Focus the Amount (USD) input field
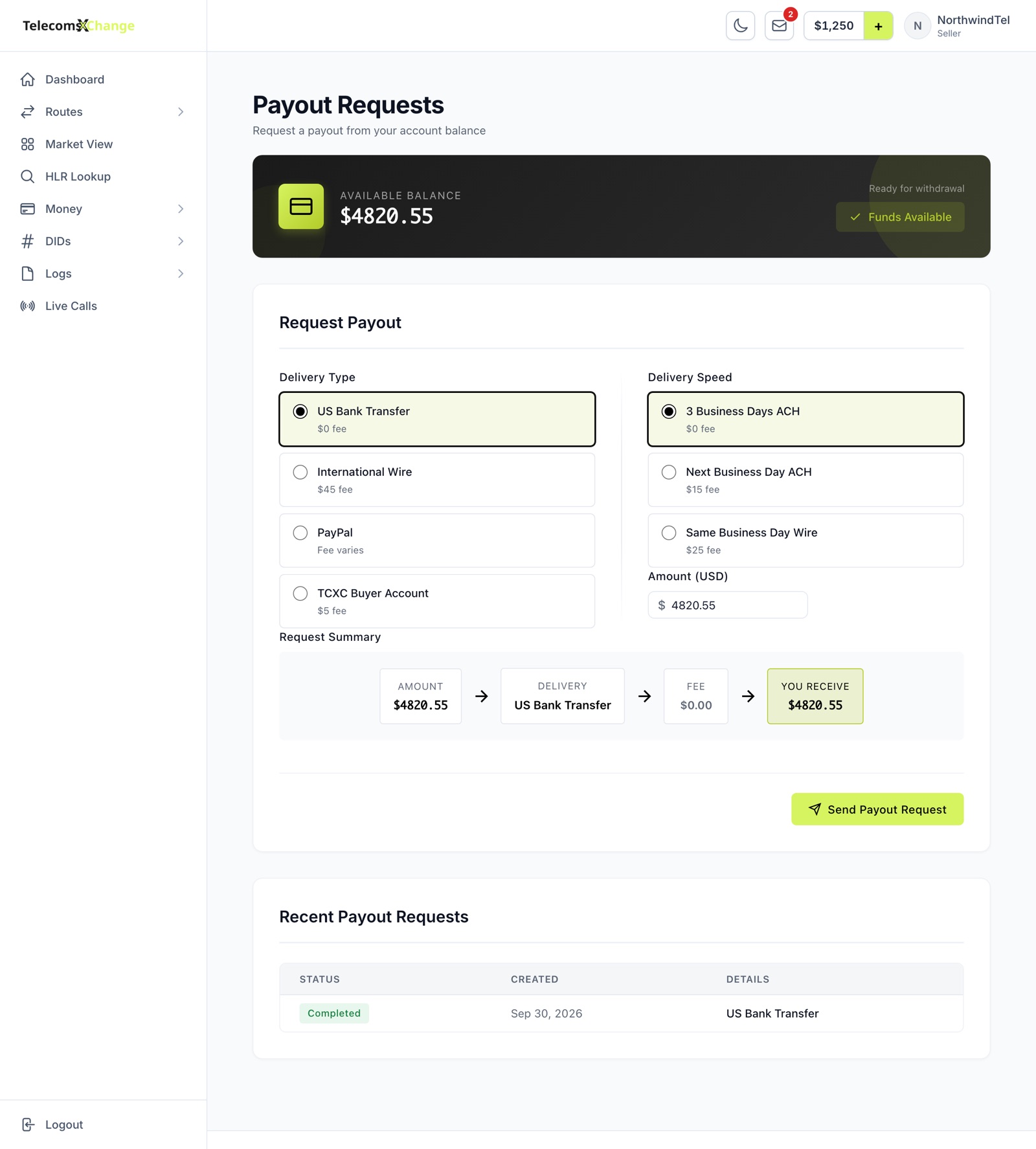This screenshot has height=1149, width=1036. coord(728,605)
